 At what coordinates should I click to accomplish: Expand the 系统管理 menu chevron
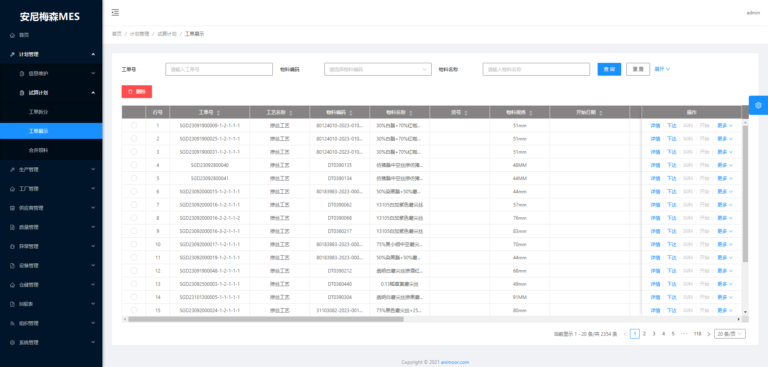pyautogui.click(x=93, y=343)
